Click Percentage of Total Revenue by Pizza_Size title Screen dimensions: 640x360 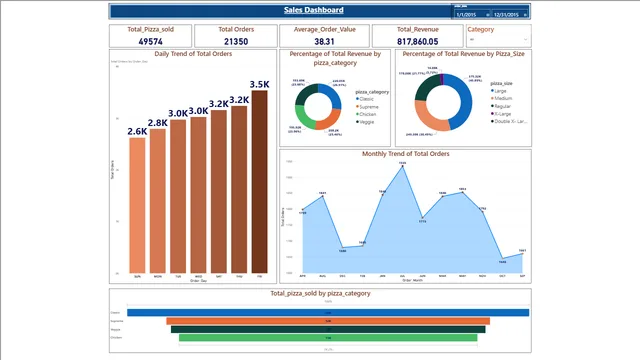pyautogui.click(x=464, y=54)
